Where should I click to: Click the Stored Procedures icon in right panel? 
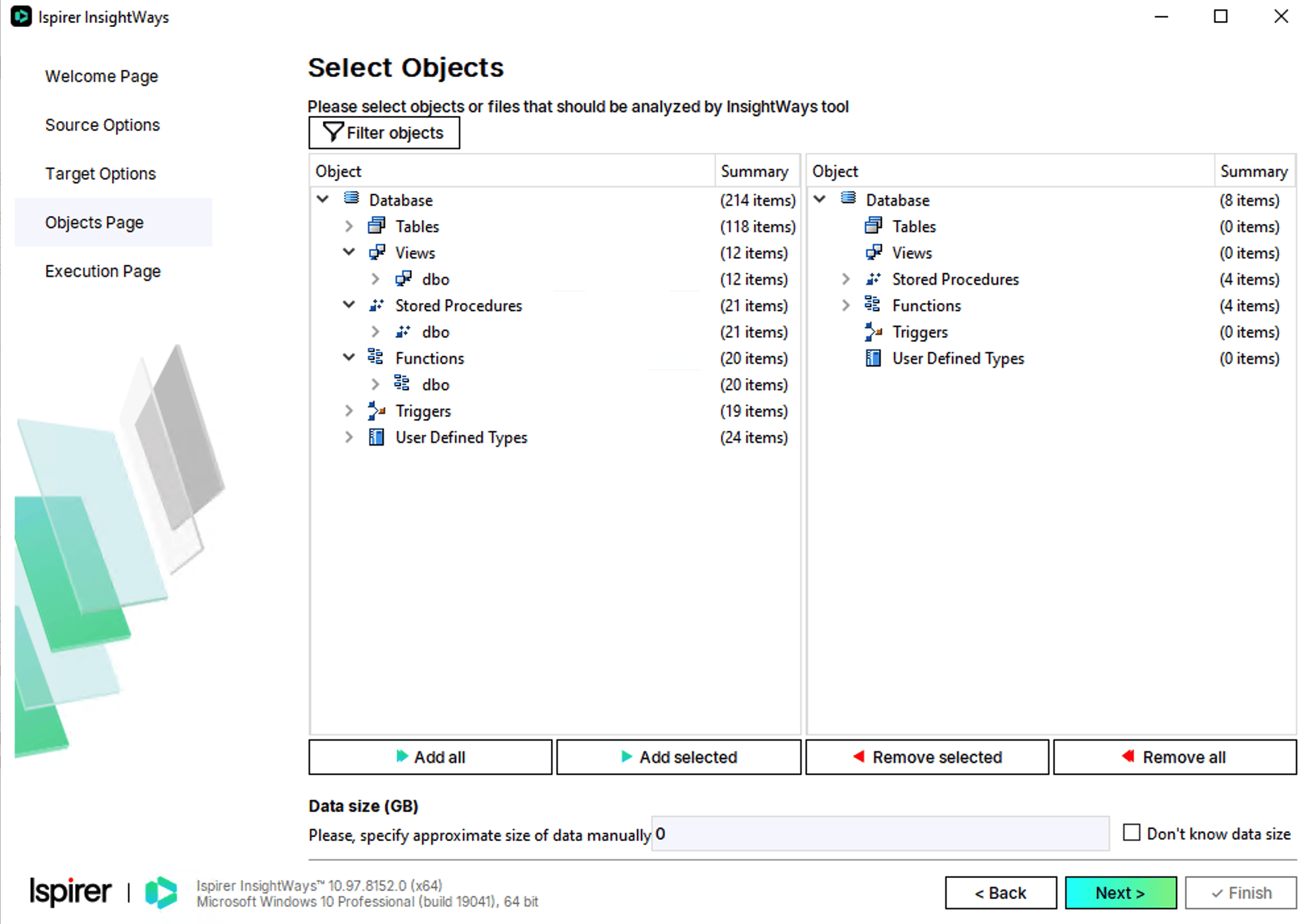click(x=873, y=279)
